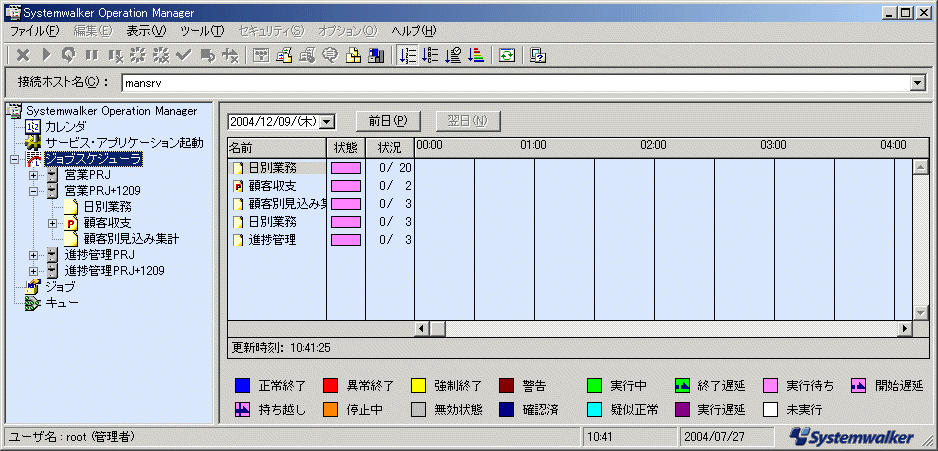Click the gear icon of サービス・アプリケーション起動
938x451 pixels.
point(33,143)
